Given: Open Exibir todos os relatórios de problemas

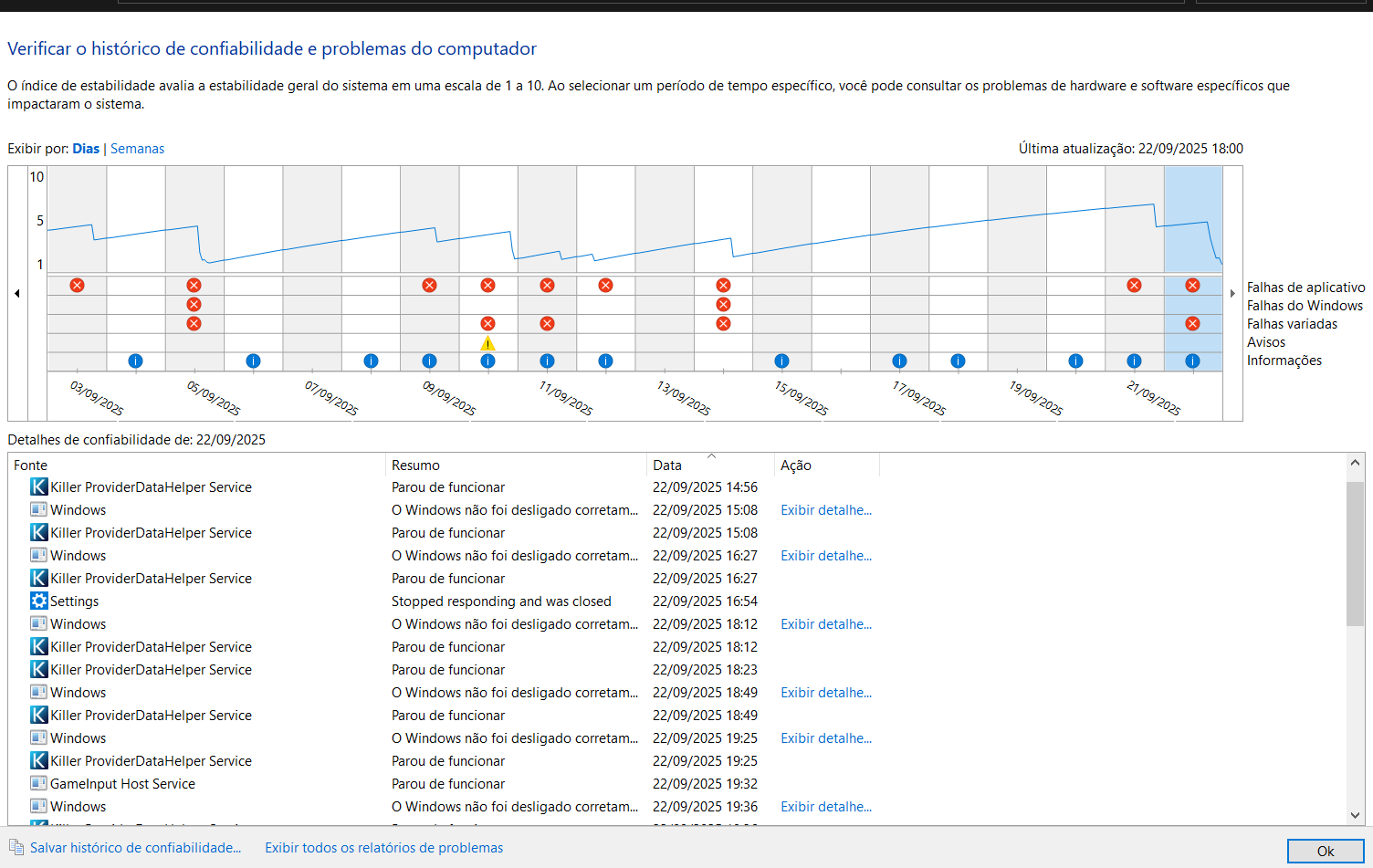Looking at the screenshot, I should (384, 848).
